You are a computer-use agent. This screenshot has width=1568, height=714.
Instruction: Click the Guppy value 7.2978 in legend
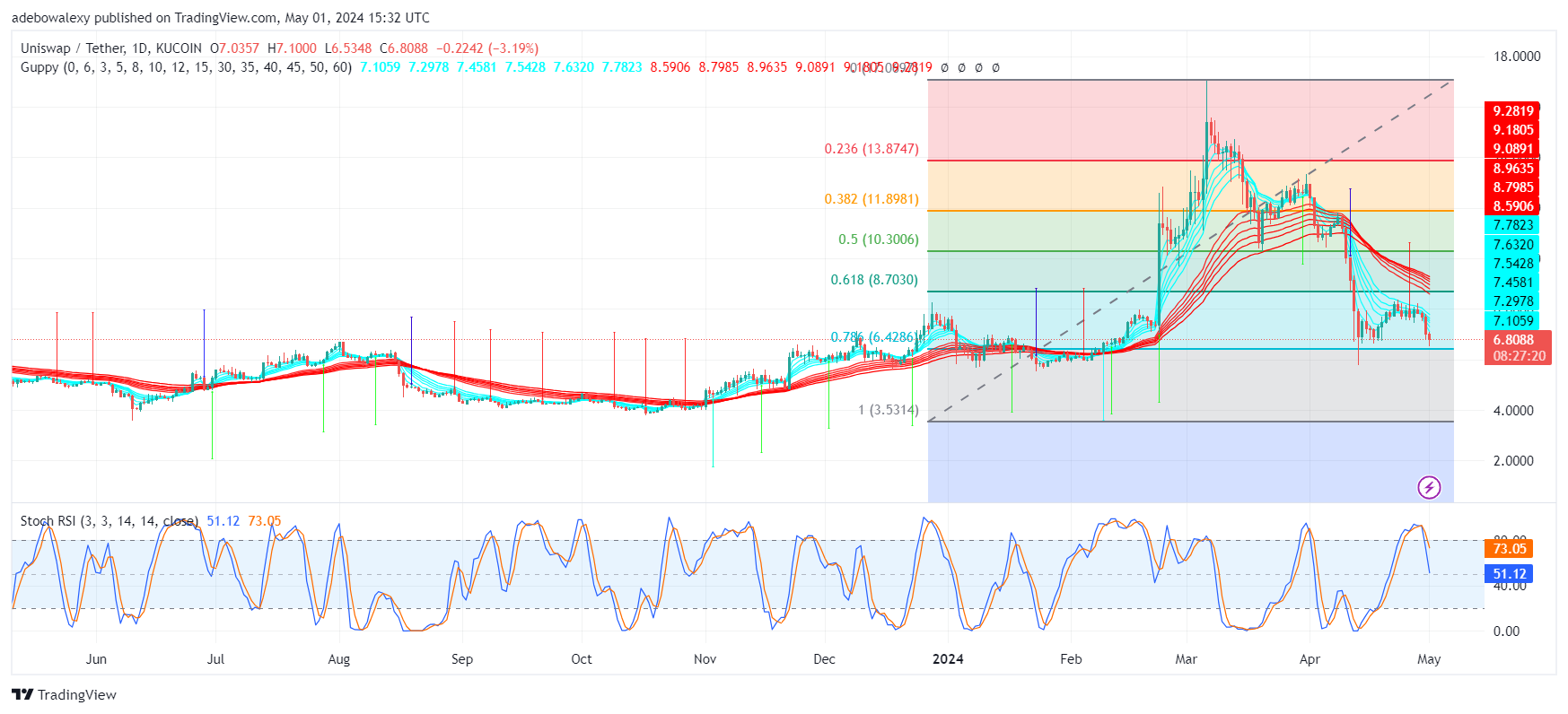429,67
